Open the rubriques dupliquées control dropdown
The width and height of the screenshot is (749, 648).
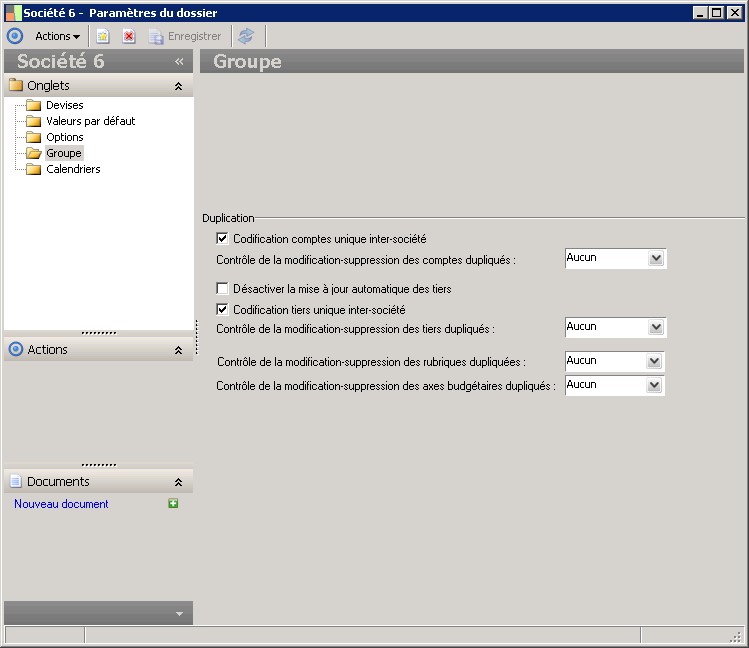pos(654,361)
